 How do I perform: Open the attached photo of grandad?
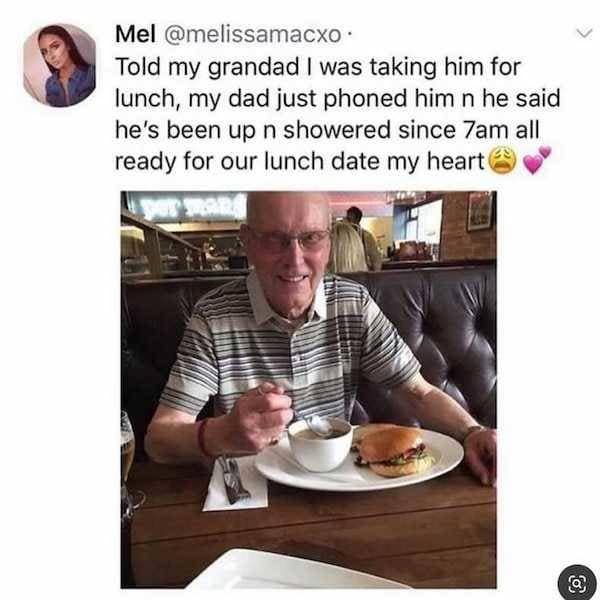tap(308, 389)
